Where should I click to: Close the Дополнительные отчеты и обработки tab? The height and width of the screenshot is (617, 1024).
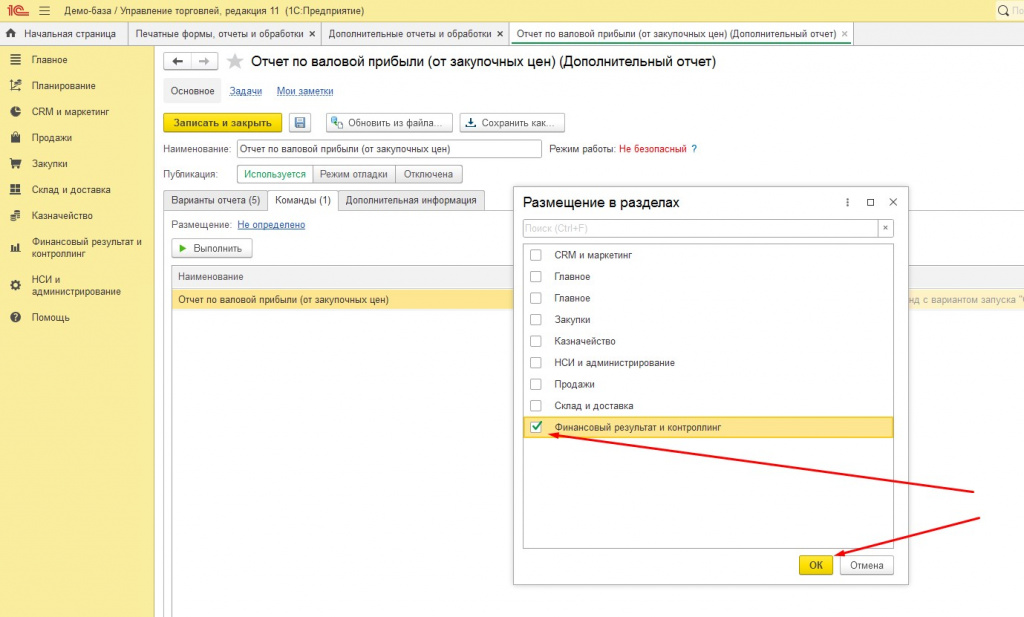coord(500,34)
